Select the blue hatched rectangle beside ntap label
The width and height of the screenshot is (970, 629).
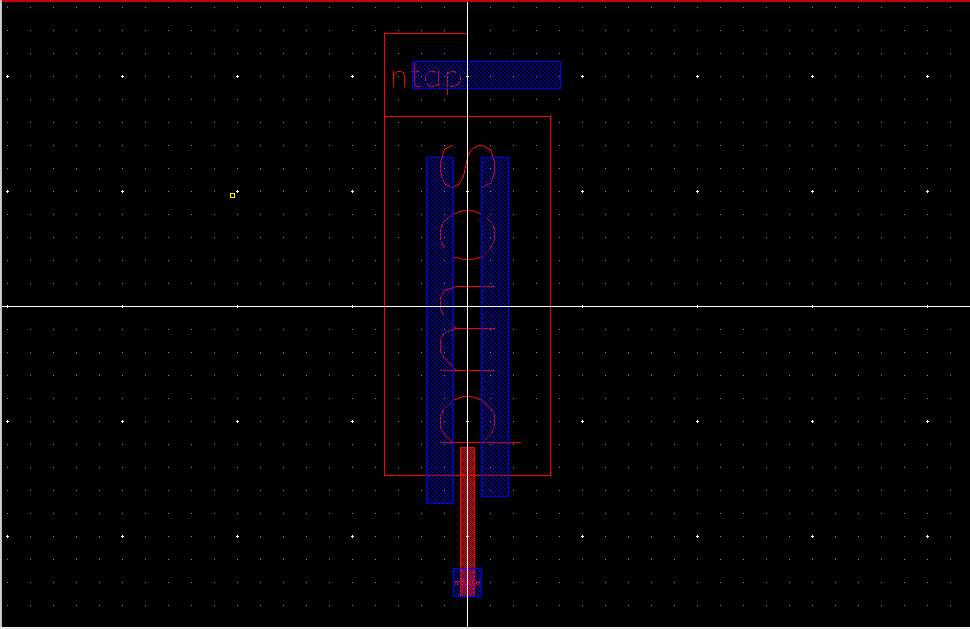click(487, 75)
